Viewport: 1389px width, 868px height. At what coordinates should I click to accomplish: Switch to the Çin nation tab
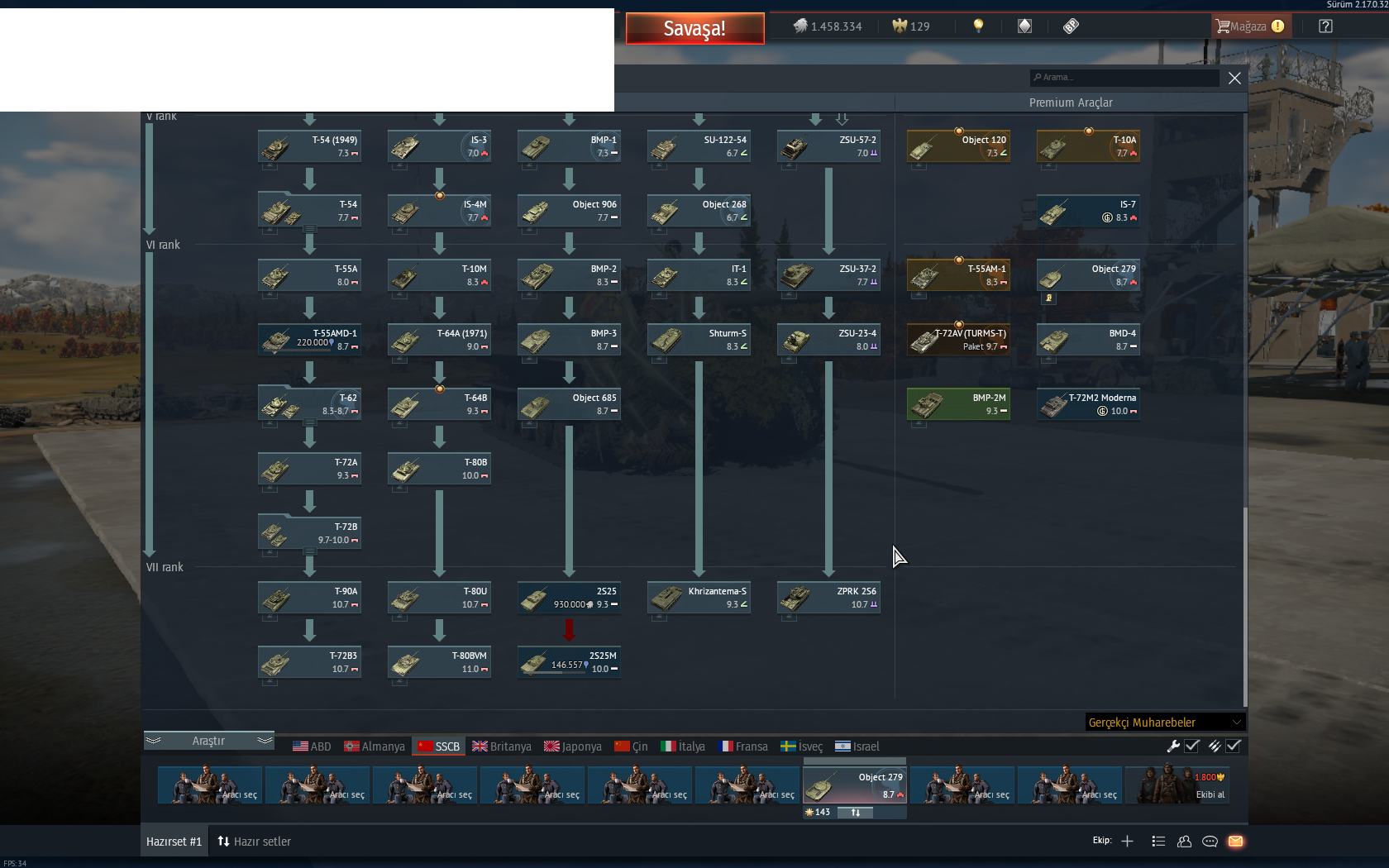point(631,746)
